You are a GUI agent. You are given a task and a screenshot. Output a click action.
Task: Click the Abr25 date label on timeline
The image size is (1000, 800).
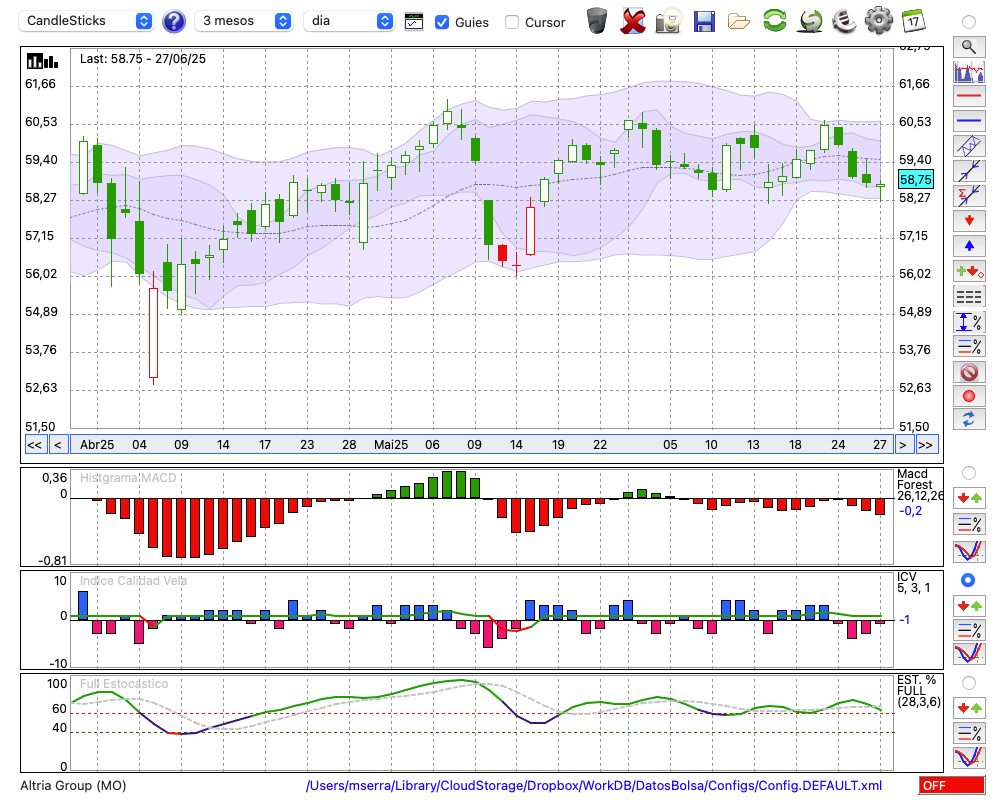(x=97, y=445)
